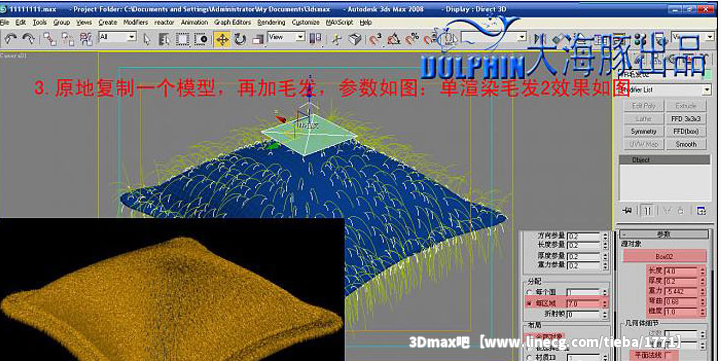
Task: Click the Smooth modifier button
Action: (686, 144)
